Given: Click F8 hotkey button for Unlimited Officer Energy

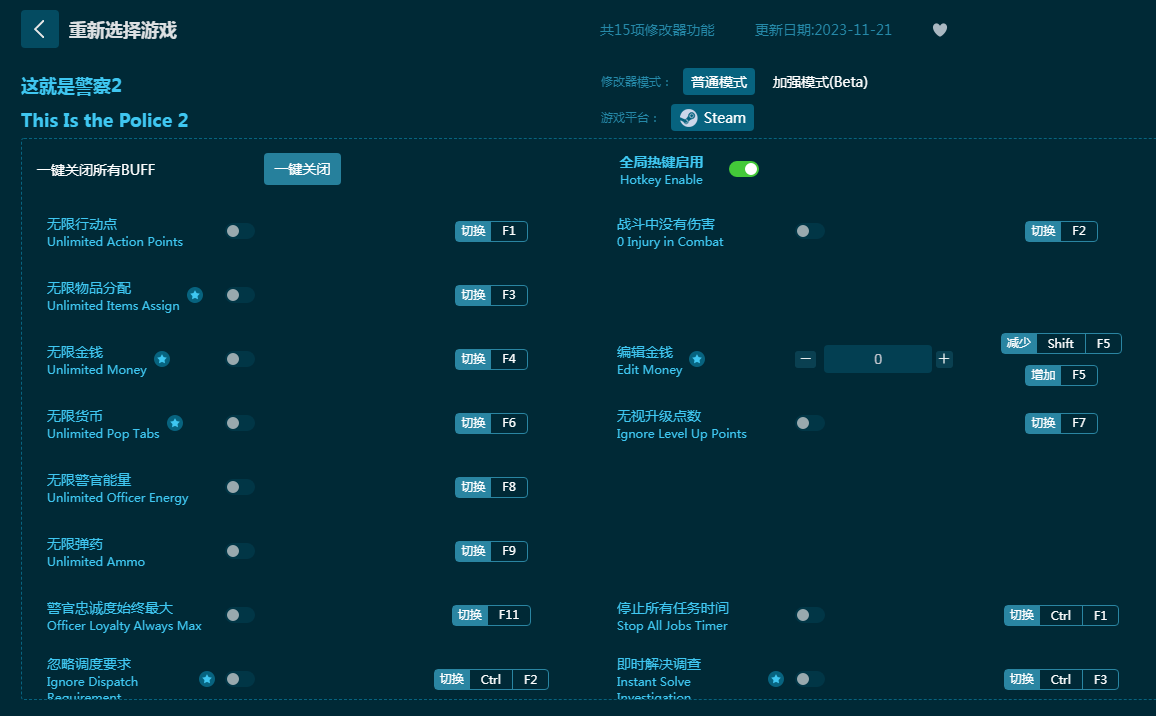Looking at the screenshot, I should 491,487.
